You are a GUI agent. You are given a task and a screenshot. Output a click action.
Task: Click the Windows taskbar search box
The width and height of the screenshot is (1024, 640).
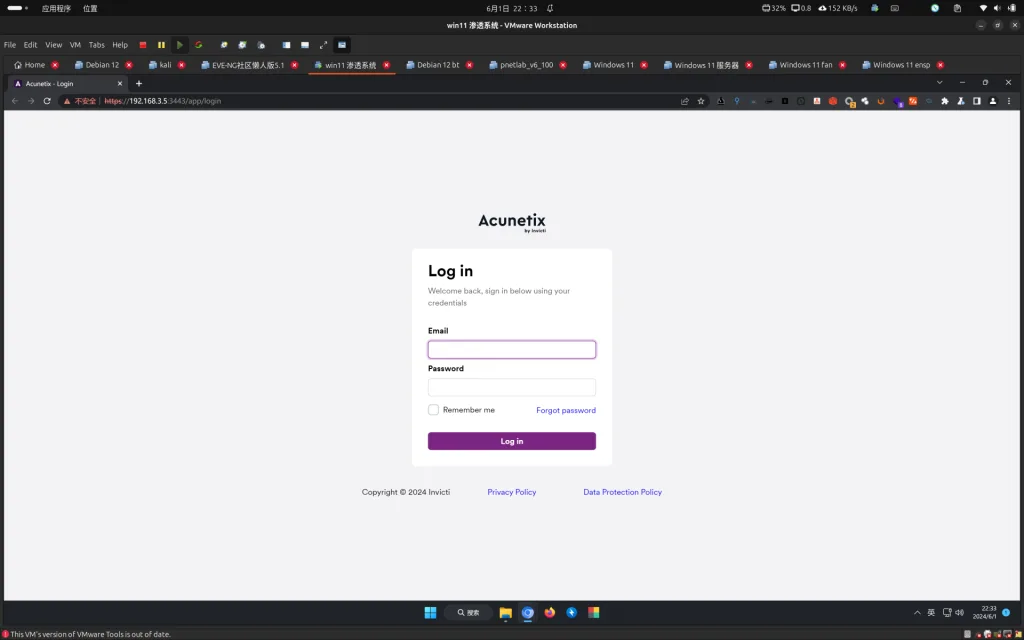(468, 613)
